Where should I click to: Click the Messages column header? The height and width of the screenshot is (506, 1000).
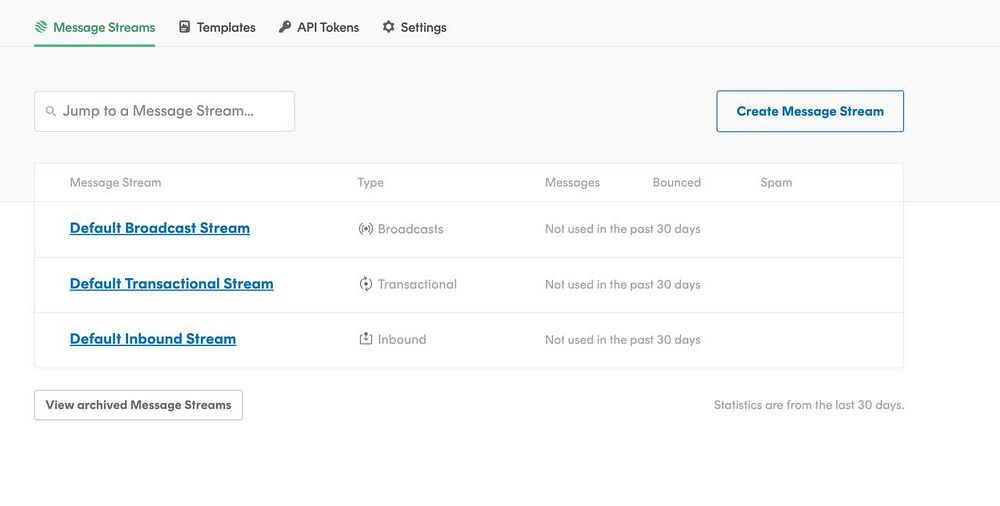click(572, 183)
